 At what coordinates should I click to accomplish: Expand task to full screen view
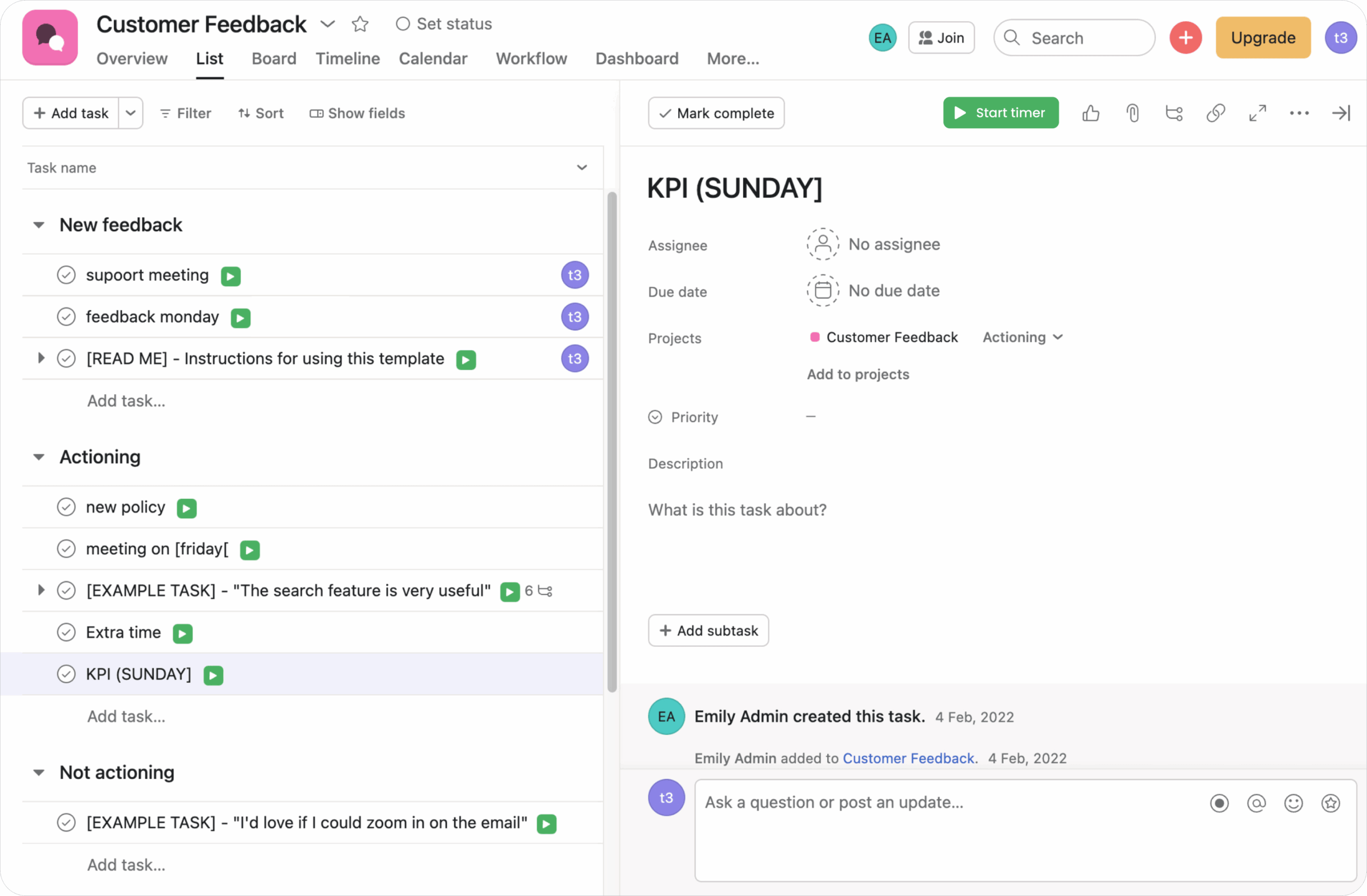click(1258, 113)
